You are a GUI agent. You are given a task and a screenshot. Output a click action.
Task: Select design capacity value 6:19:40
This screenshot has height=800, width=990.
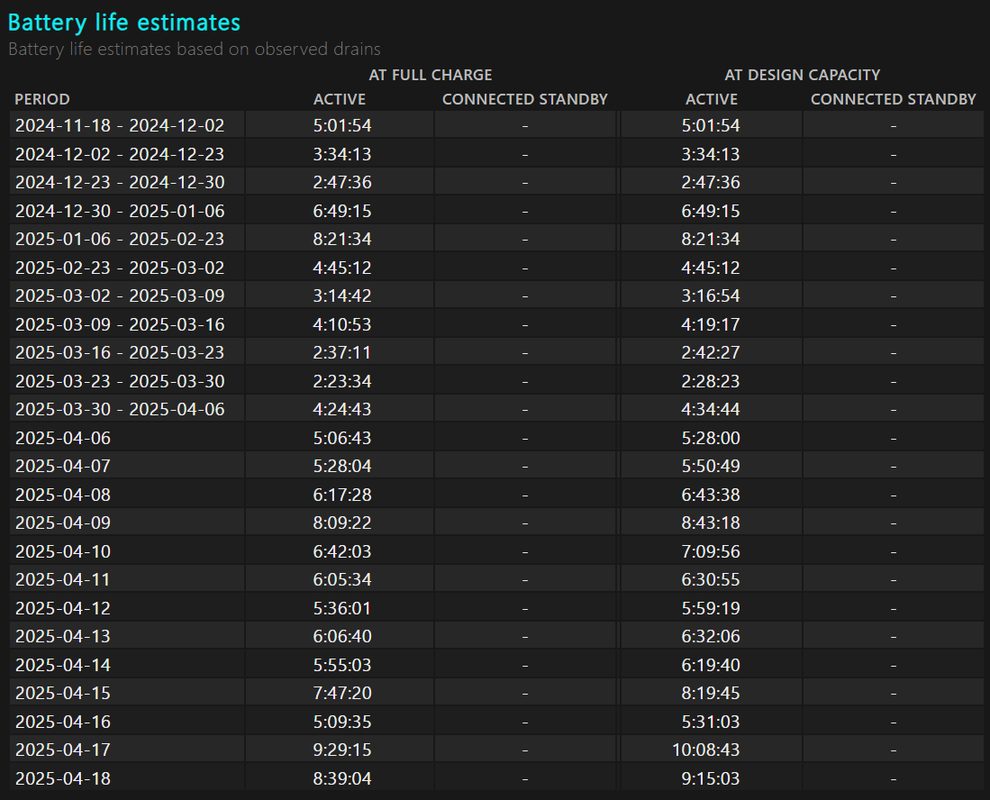[710, 666]
